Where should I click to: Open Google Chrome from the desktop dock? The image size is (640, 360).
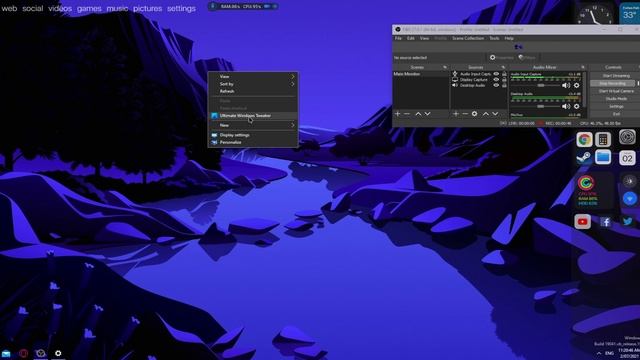pos(584,140)
